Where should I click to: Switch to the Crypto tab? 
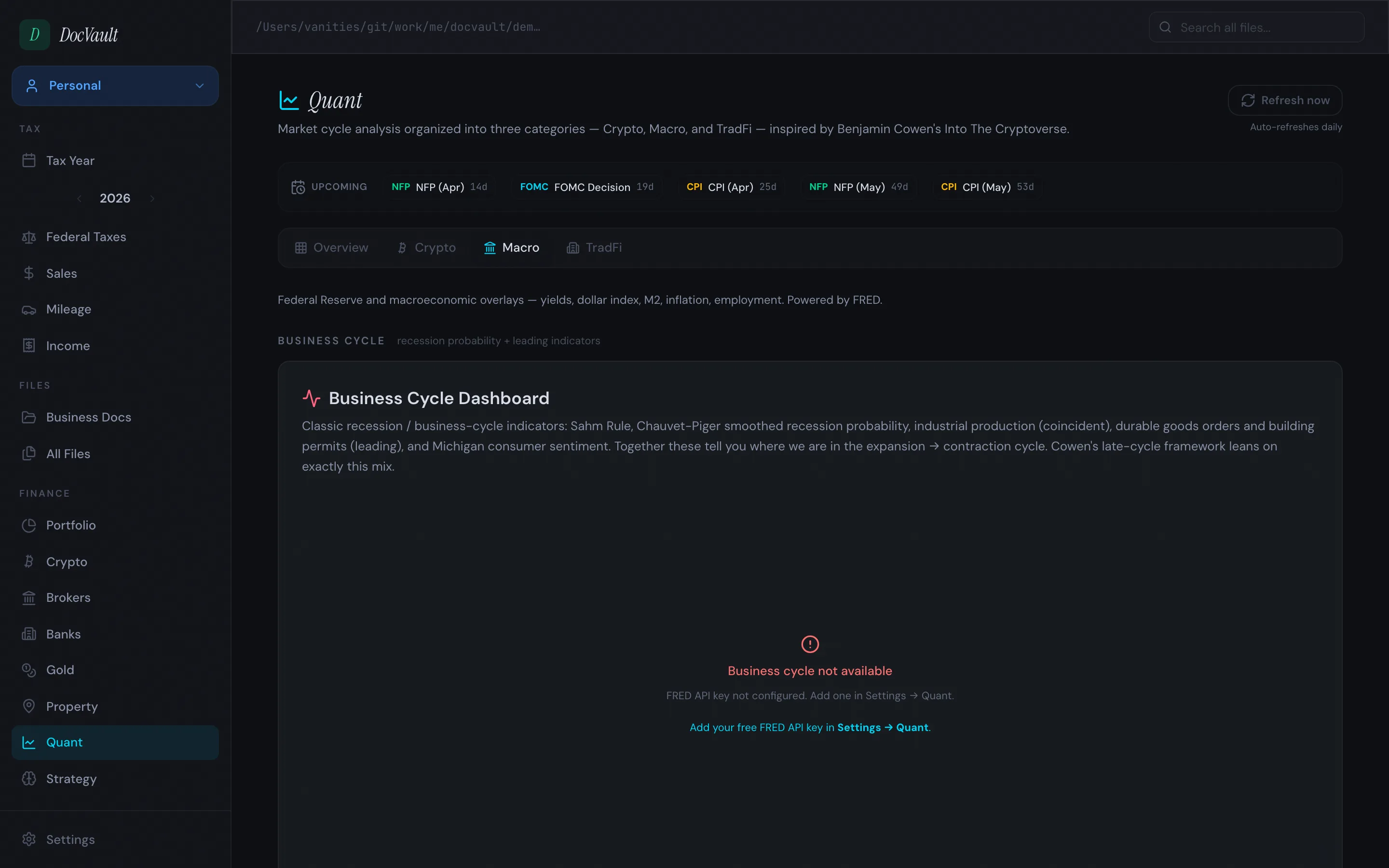(x=426, y=248)
